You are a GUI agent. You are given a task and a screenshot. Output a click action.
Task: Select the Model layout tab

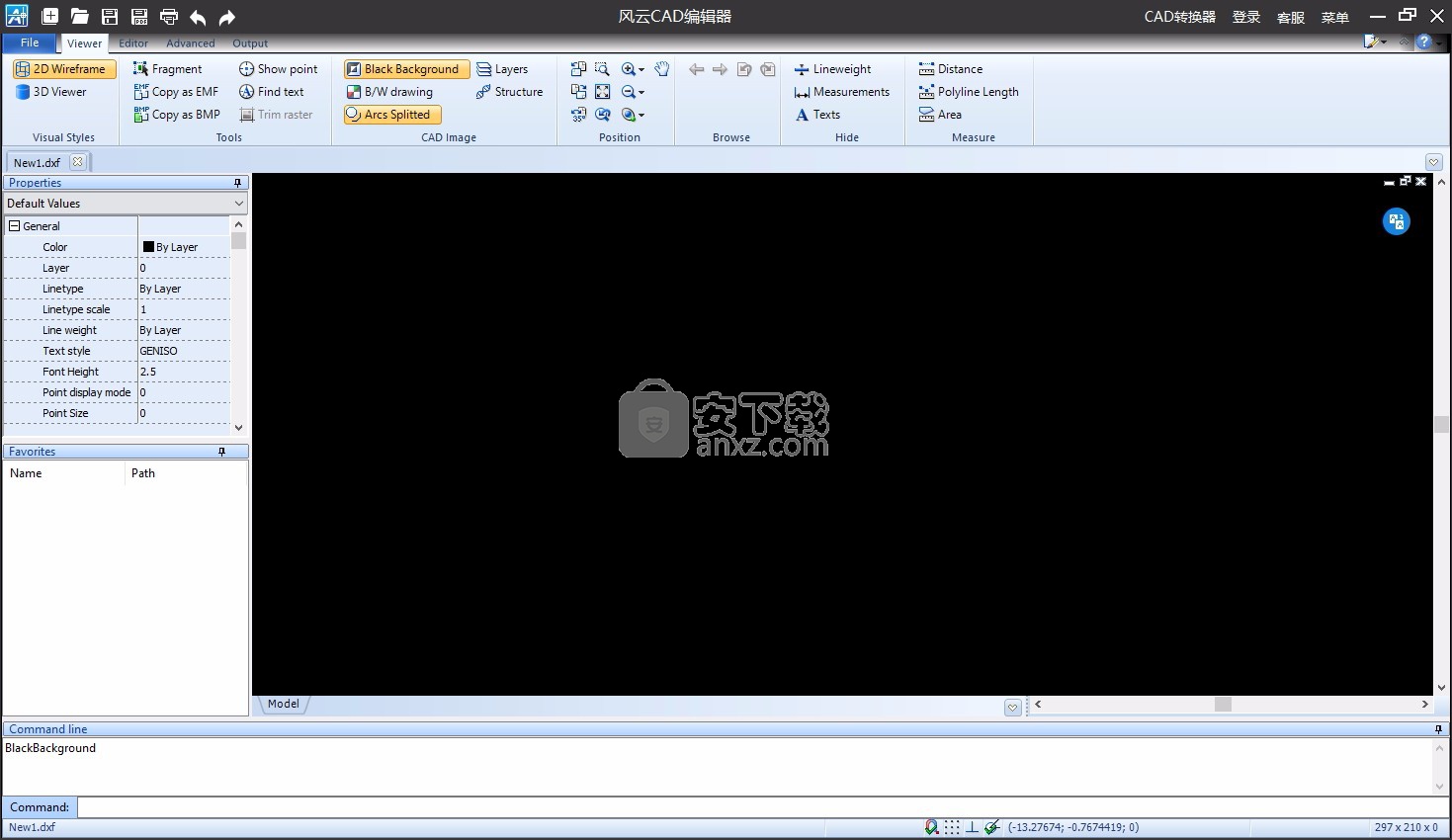[x=284, y=705]
